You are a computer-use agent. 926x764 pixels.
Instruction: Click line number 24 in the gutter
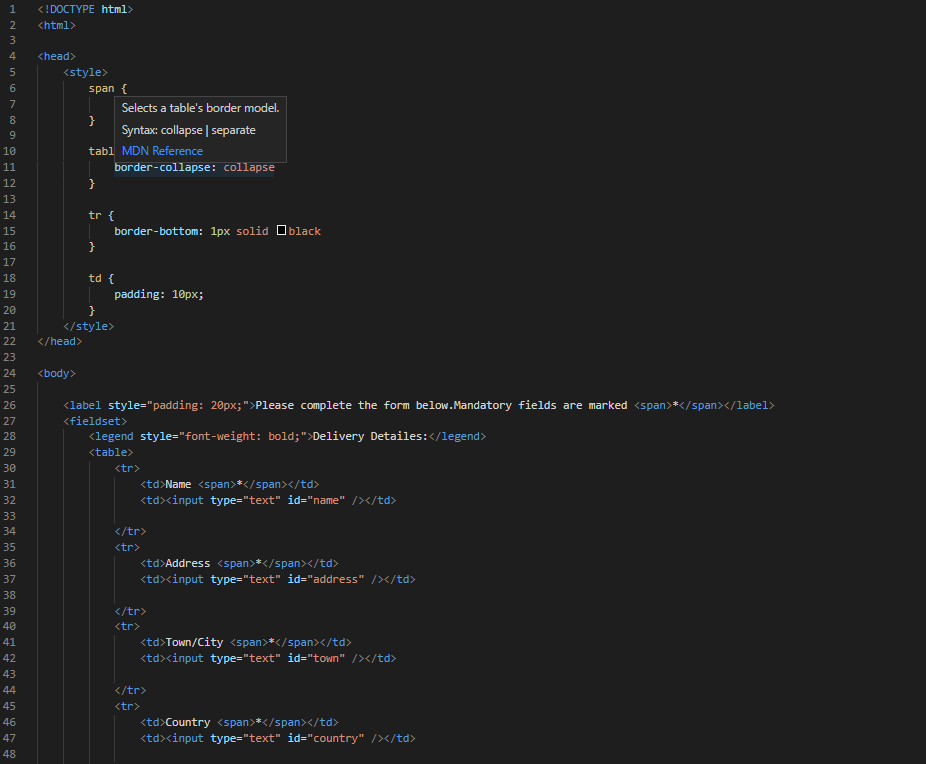pyautogui.click(x=10, y=373)
